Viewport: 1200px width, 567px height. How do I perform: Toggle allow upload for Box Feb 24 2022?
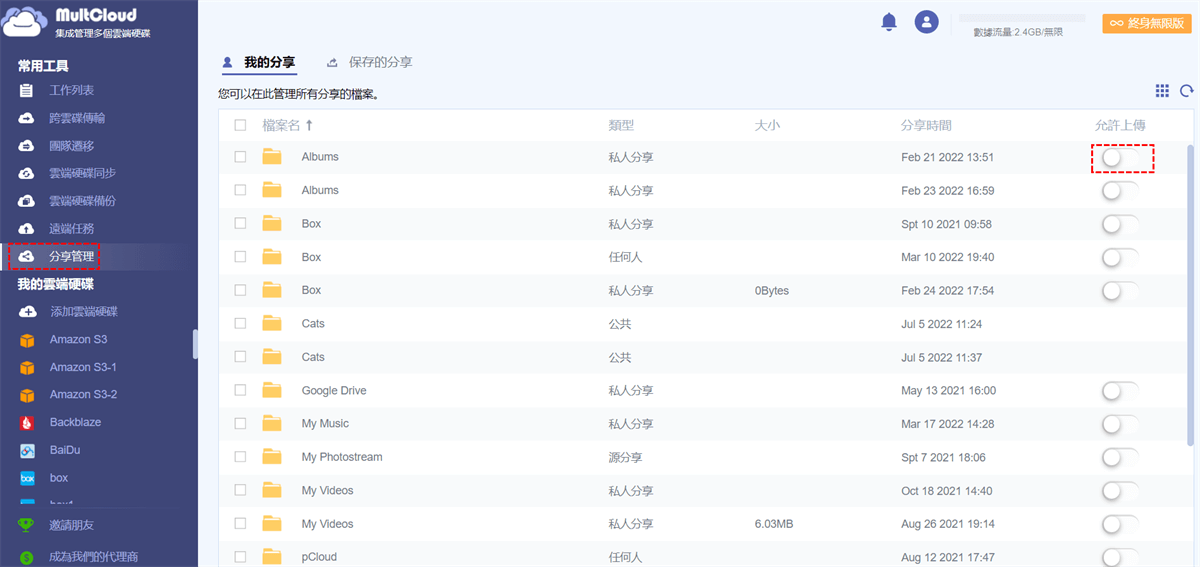tap(1120, 291)
